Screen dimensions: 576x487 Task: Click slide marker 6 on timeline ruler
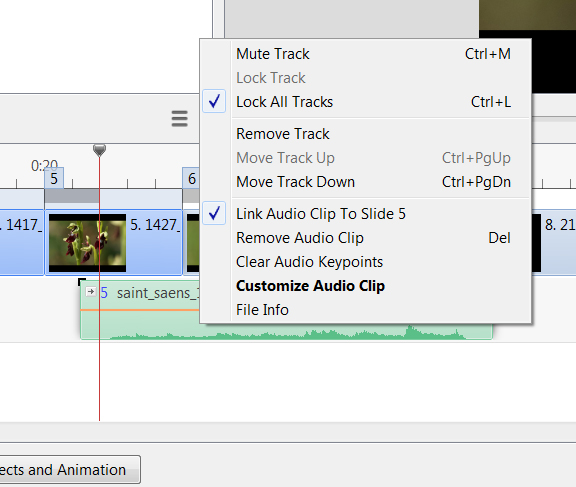[x=191, y=178]
